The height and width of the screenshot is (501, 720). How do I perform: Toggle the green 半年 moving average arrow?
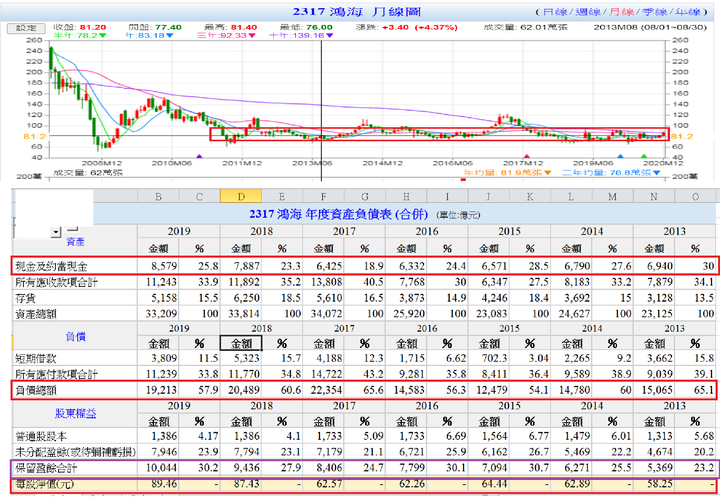tap(102, 35)
